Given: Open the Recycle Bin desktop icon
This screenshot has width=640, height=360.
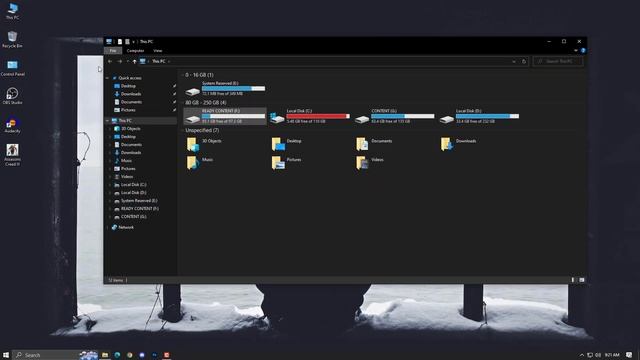Looking at the screenshot, I should tap(13, 40).
